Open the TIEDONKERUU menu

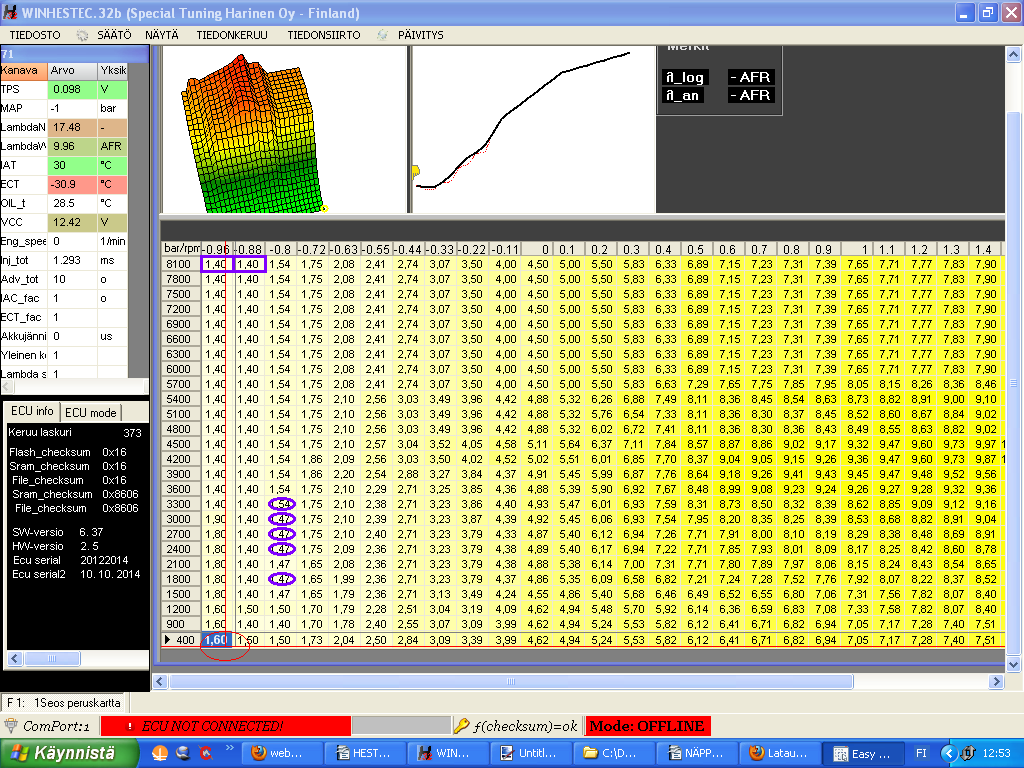232,35
